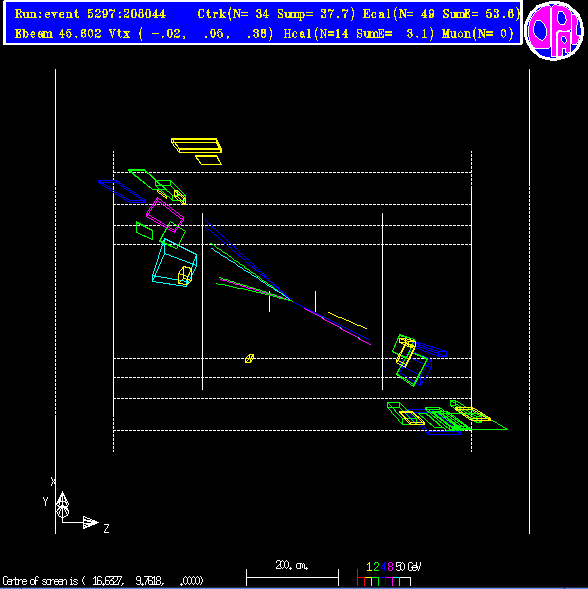Click the green 2 GeV legend label
The width and height of the screenshot is (588, 589).
376,567
